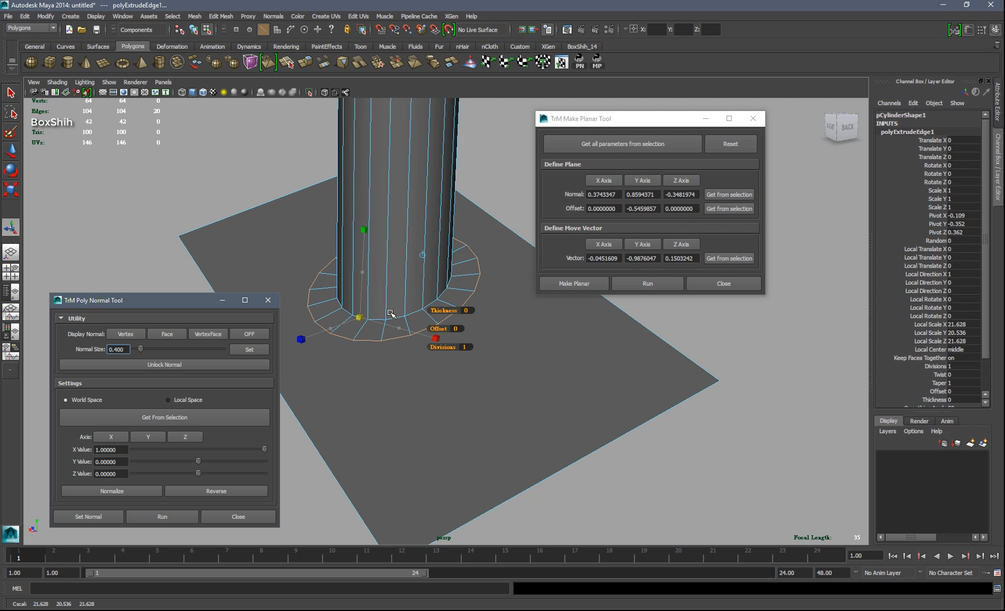This screenshot has width=1005, height=611.
Task: Click the X Value slider handle
Action: coord(264,449)
